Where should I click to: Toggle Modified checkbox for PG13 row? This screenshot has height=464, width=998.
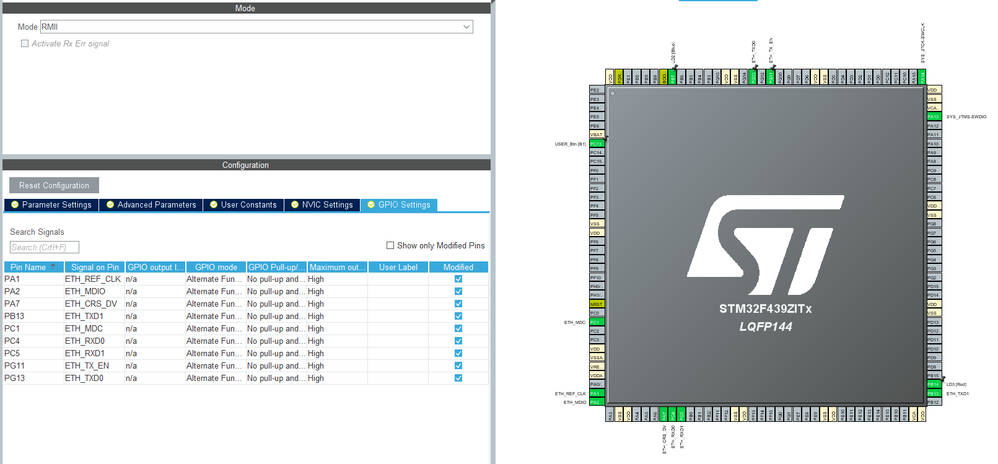pos(458,378)
